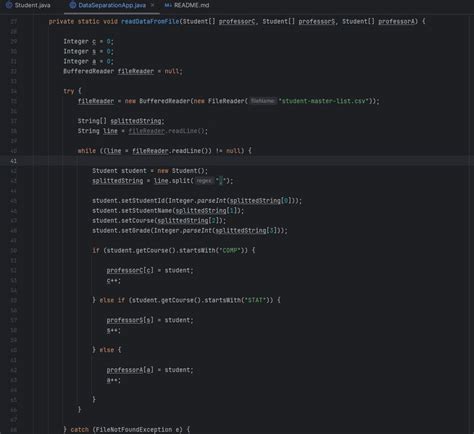The width and height of the screenshot is (474, 434).
Task: Click the class icon on Student.java tab
Action: point(9,5)
